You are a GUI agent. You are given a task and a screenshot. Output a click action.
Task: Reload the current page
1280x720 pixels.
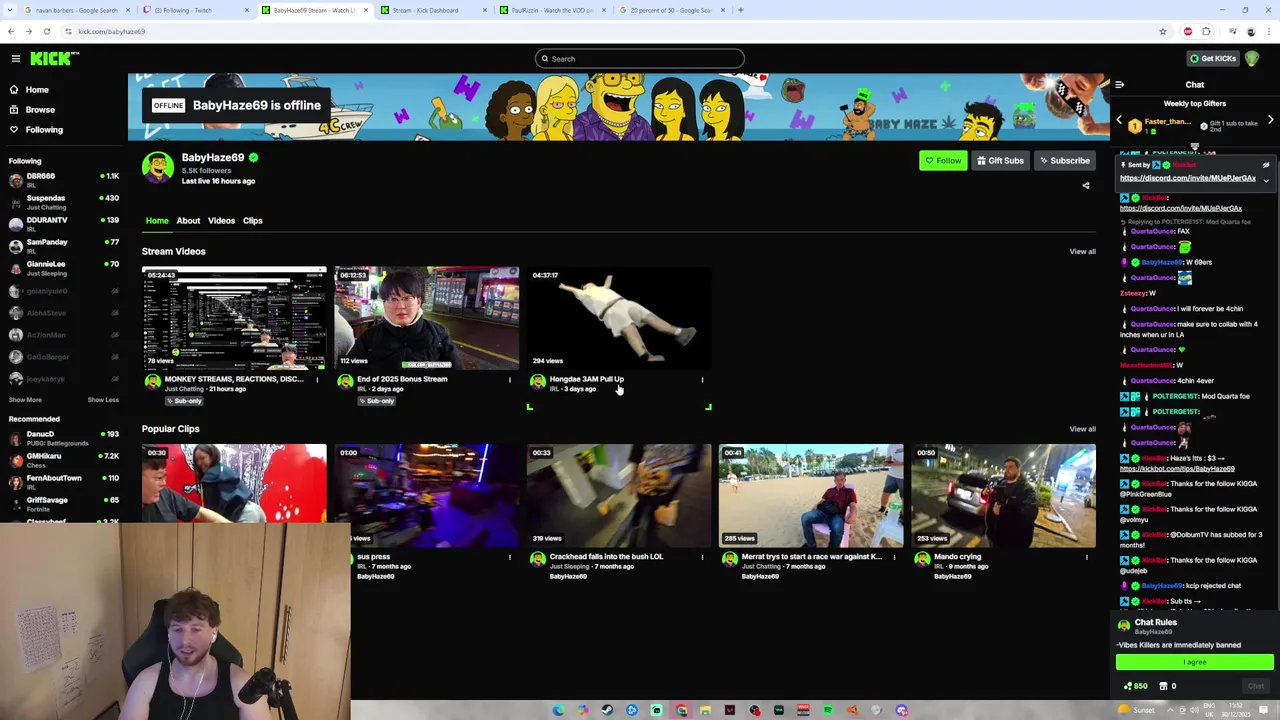[46, 32]
